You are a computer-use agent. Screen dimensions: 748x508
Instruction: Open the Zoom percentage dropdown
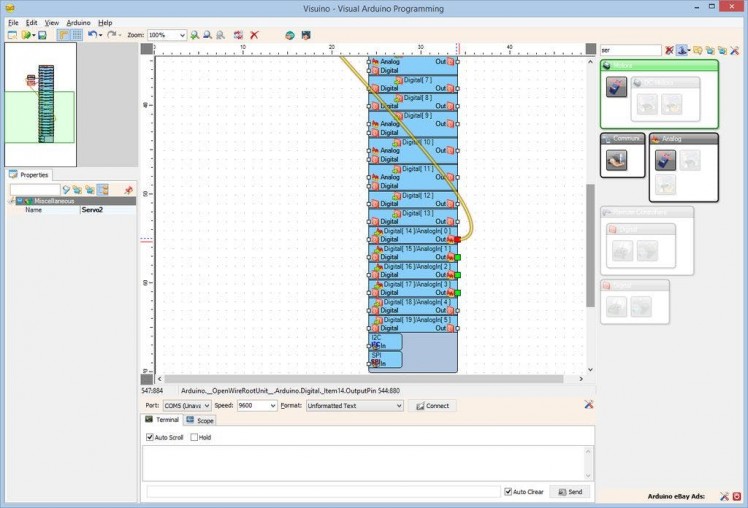click(x=181, y=35)
